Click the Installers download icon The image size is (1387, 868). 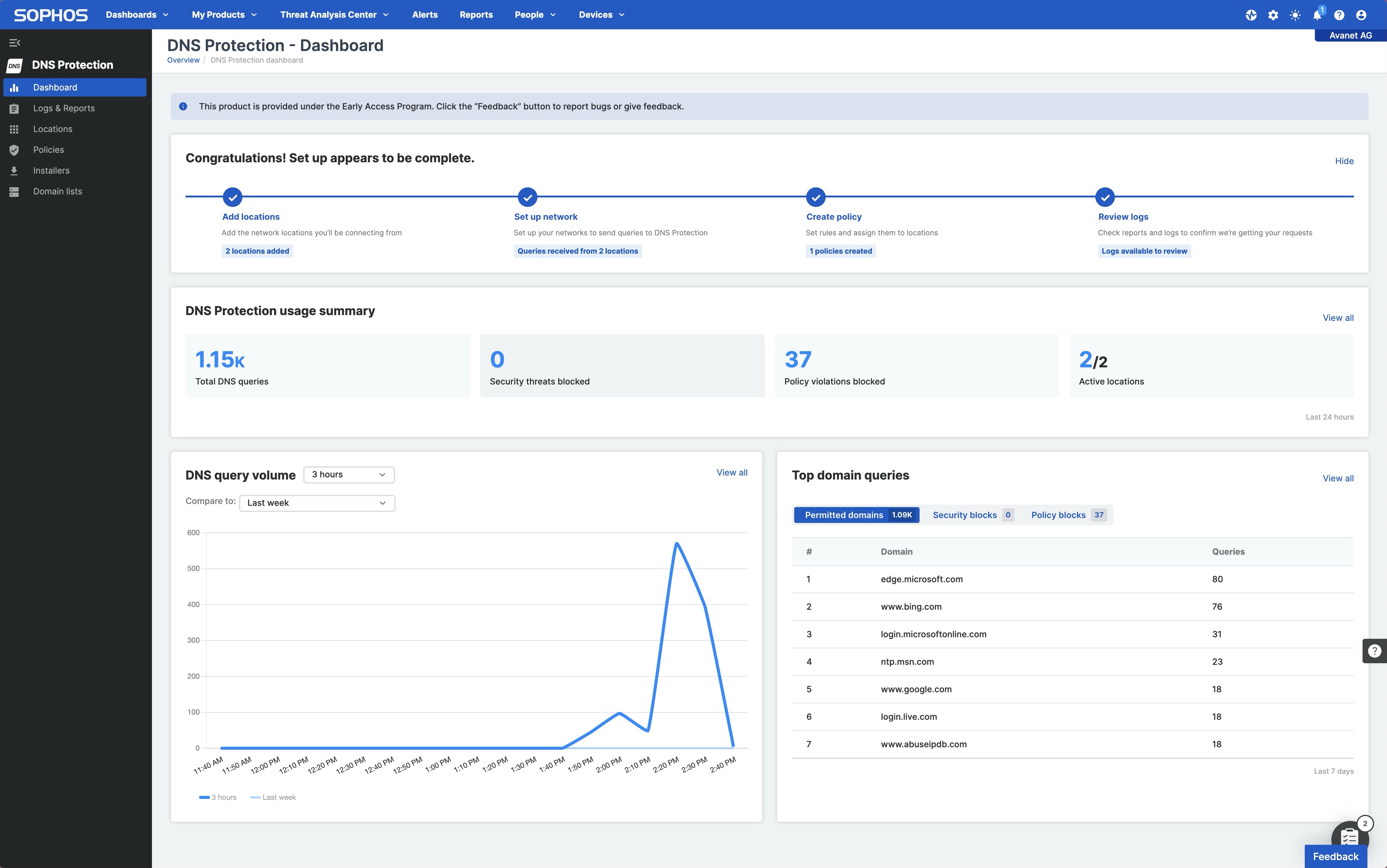(14, 171)
